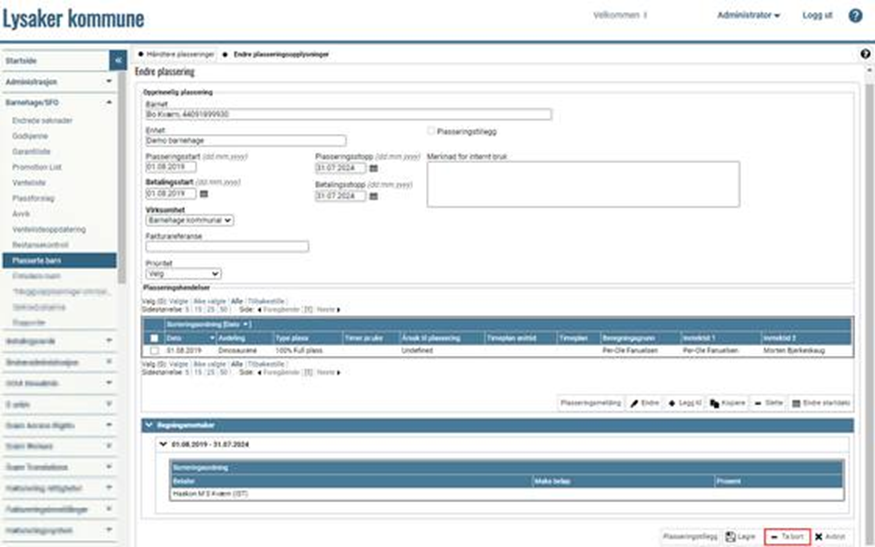The height and width of the screenshot is (547, 875).
Task: Open Venteliste in the sidebar menu
Action: [x=28, y=183]
